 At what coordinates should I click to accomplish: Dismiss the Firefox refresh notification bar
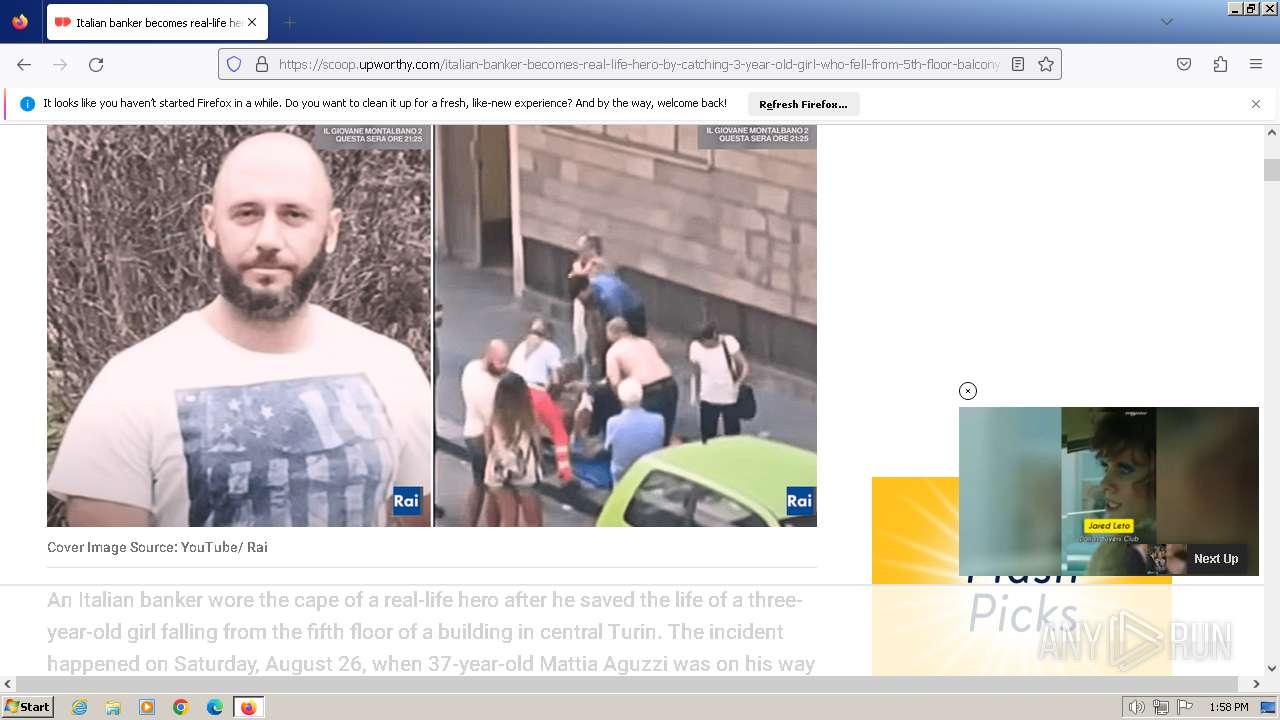tap(1256, 104)
